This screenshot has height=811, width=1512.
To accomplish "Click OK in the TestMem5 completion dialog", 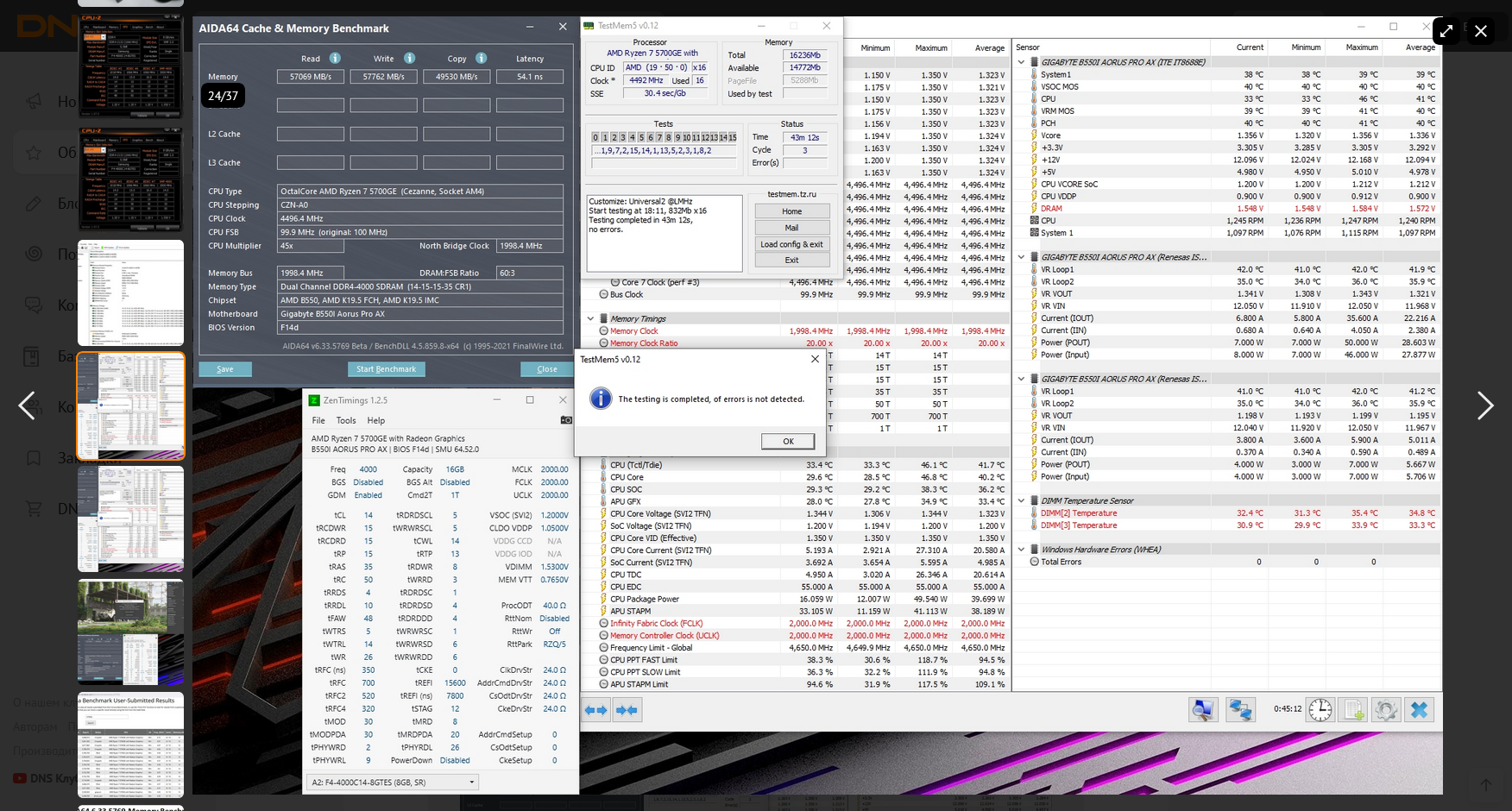I will [x=788, y=441].
